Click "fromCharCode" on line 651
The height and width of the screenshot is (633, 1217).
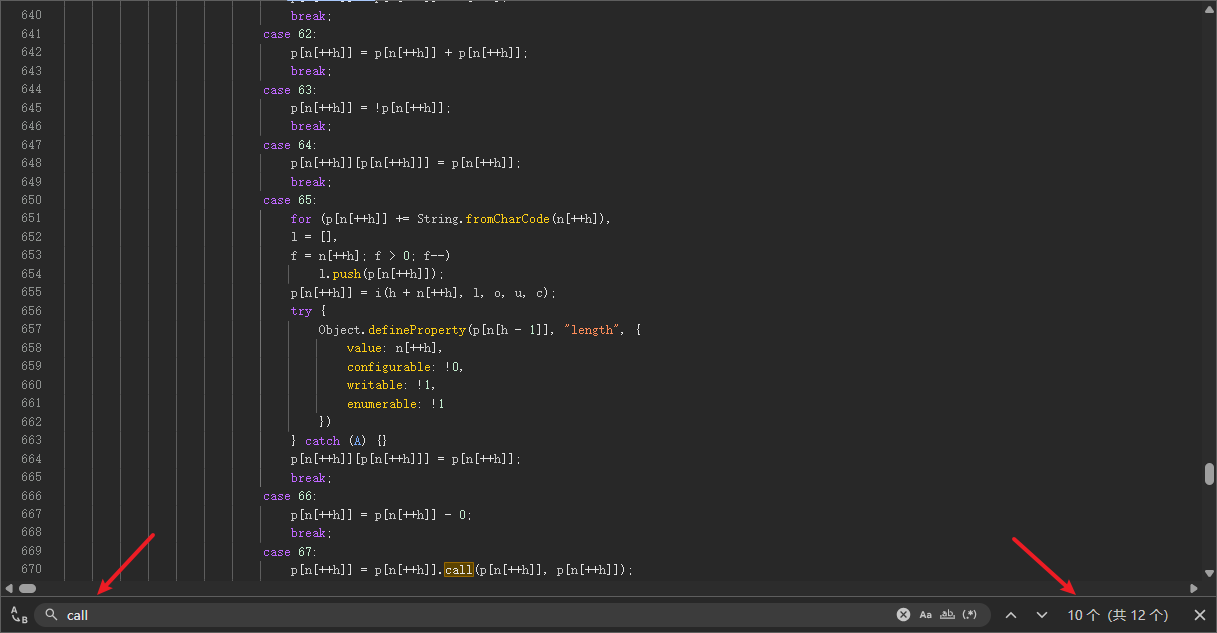(508, 219)
